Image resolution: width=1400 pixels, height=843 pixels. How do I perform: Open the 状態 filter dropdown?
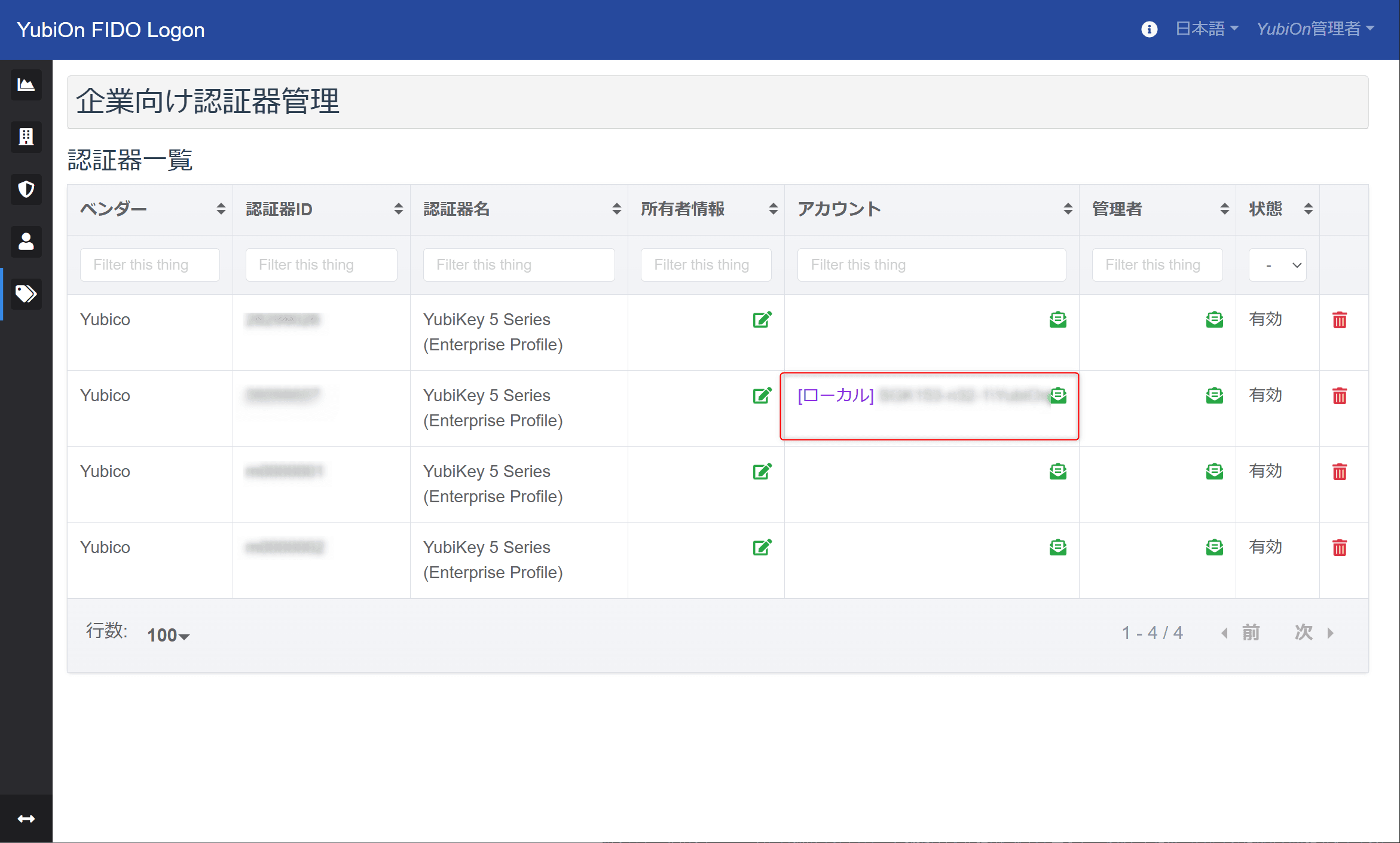click(x=1277, y=265)
